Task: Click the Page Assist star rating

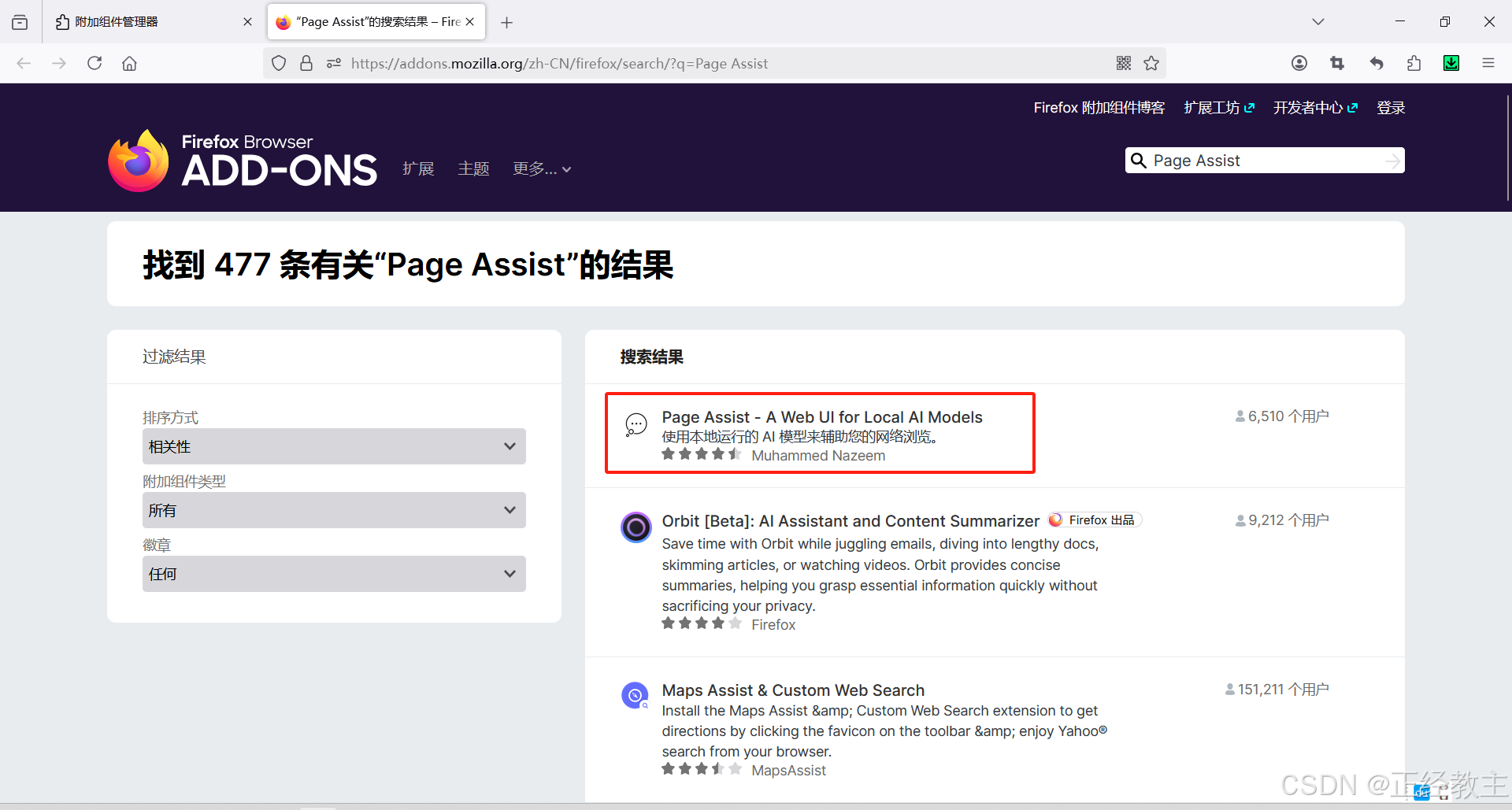Action: pyautogui.click(x=702, y=454)
